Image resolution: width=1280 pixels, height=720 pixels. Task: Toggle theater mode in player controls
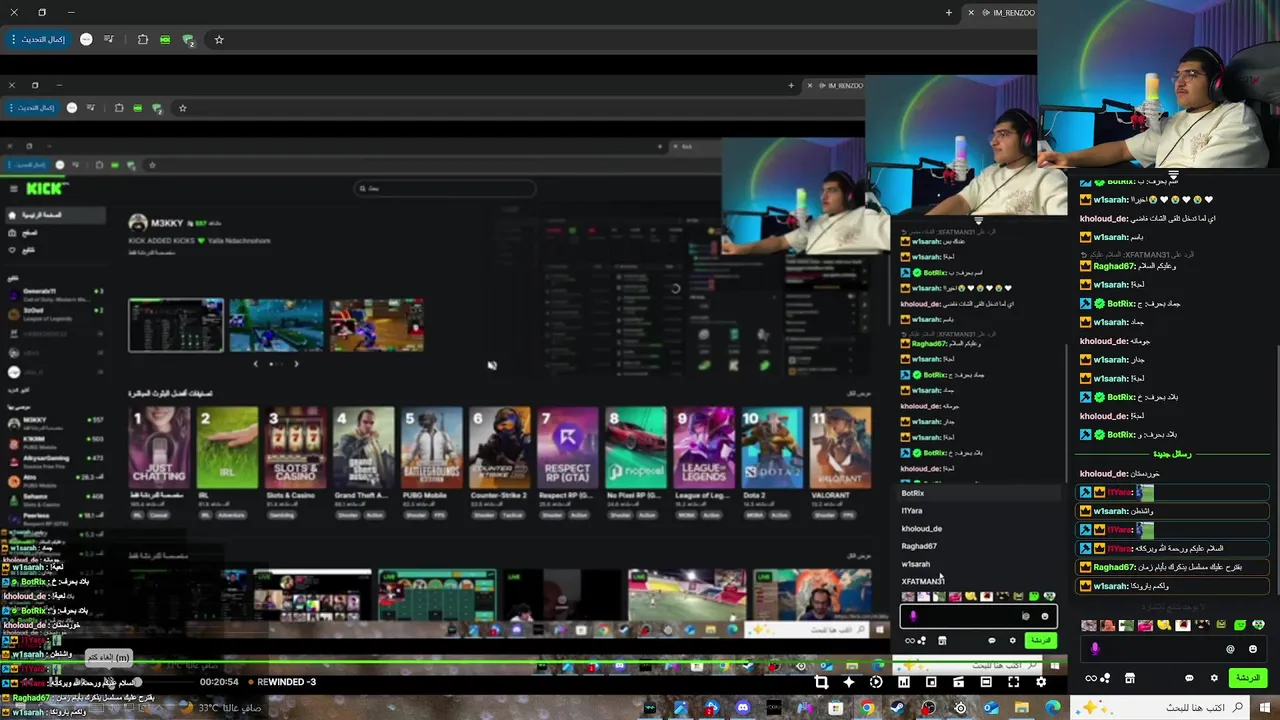point(986,682)
